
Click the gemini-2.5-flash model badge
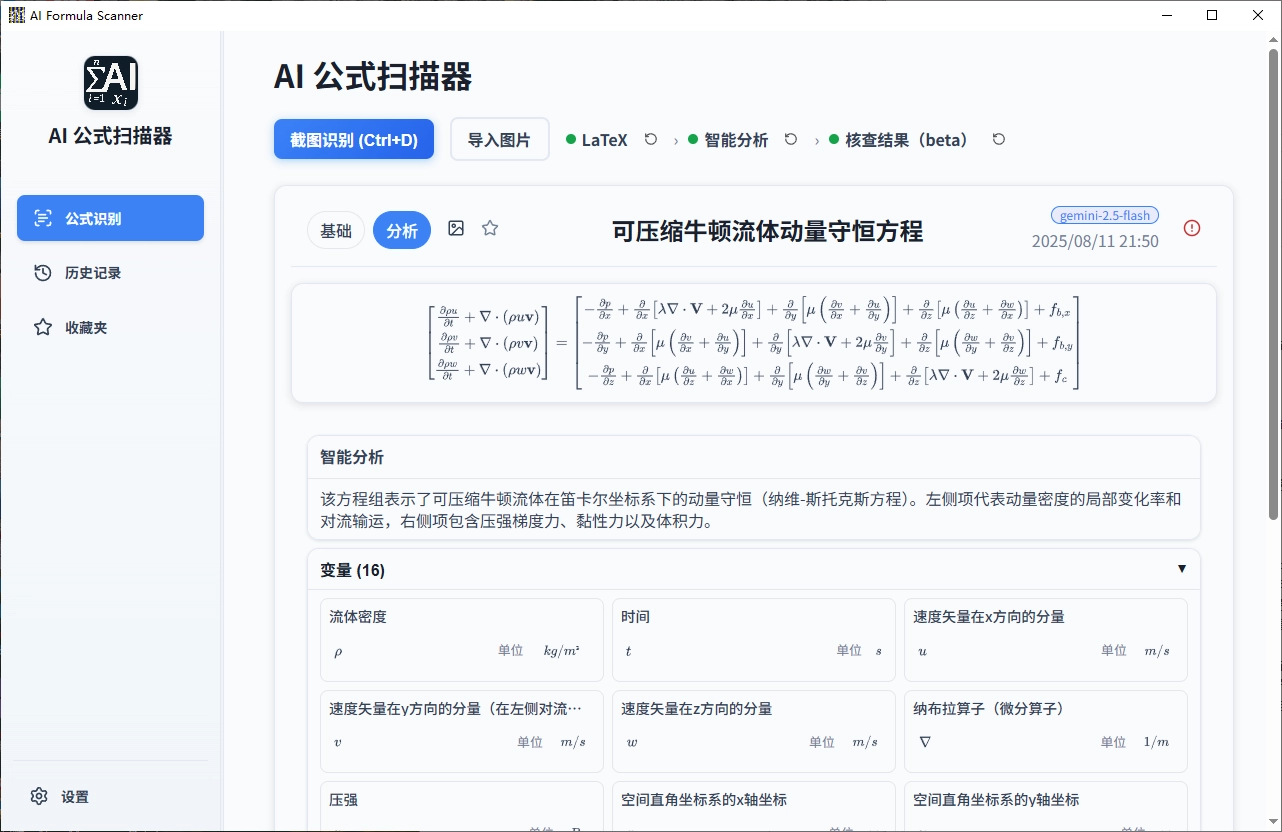pos(1105,215)
